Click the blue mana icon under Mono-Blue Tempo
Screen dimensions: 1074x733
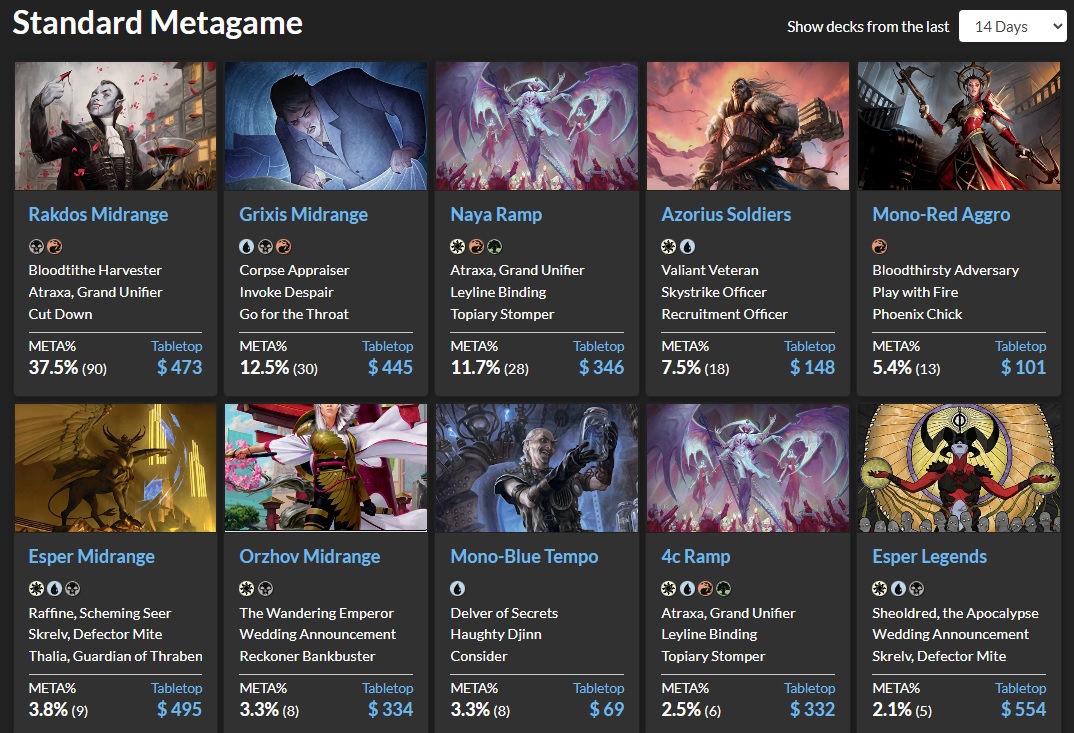point(458,588)
